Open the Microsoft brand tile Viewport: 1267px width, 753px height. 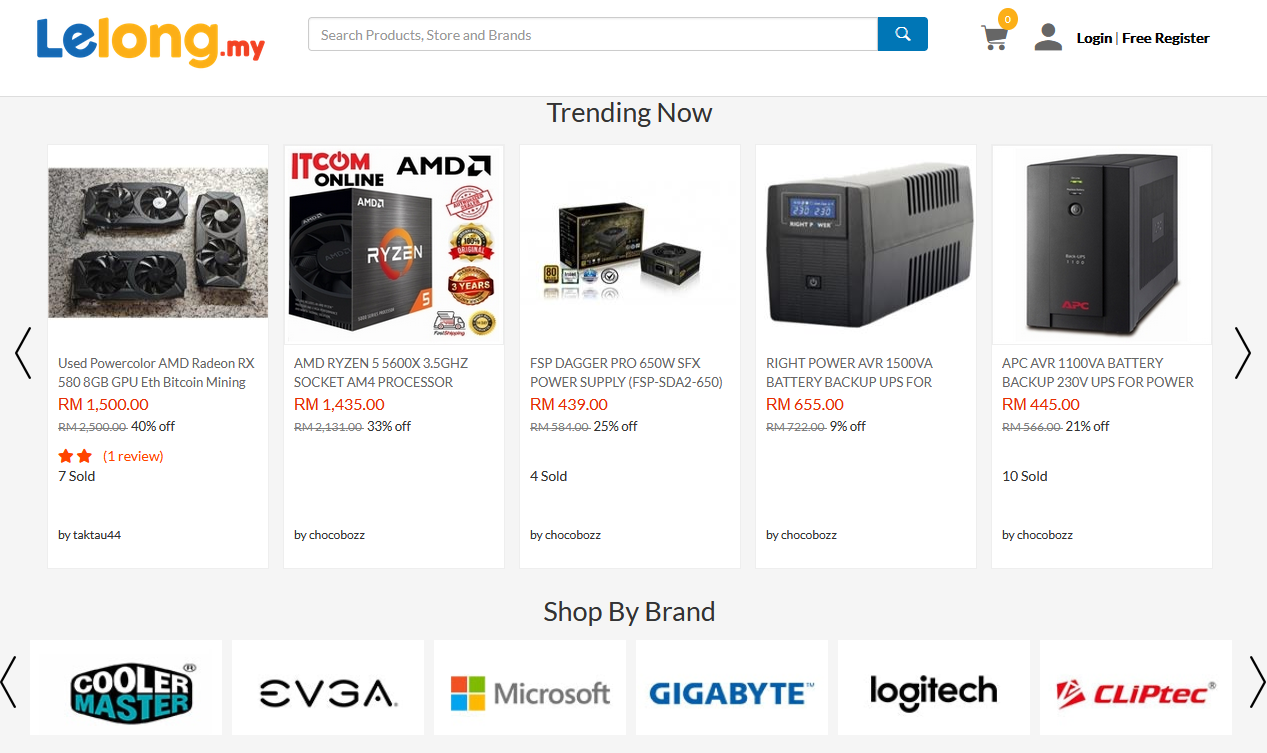tap(530, 688)
